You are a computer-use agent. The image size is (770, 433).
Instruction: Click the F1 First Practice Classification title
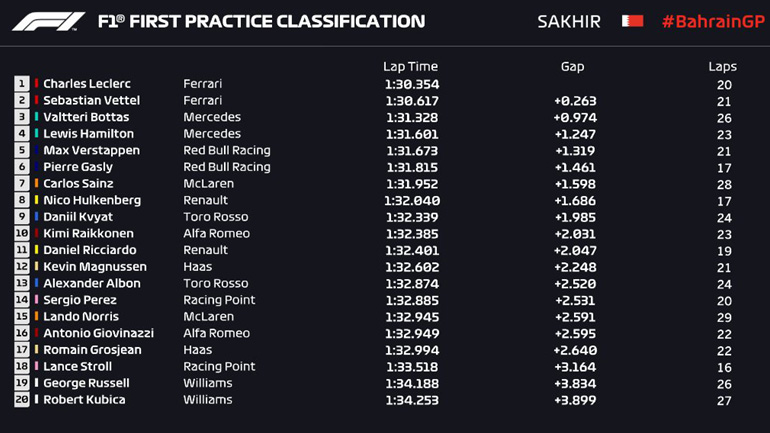260,21
